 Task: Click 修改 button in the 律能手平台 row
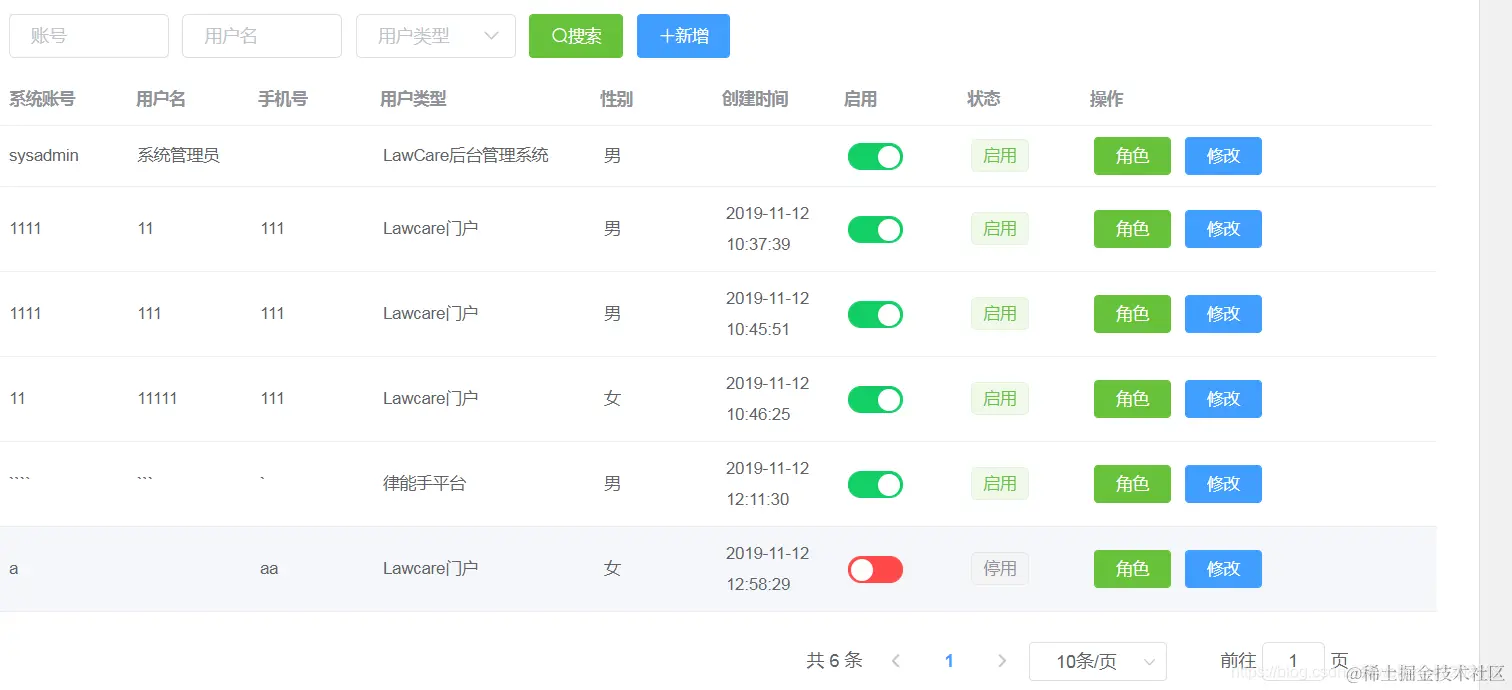pos(1223,484)
